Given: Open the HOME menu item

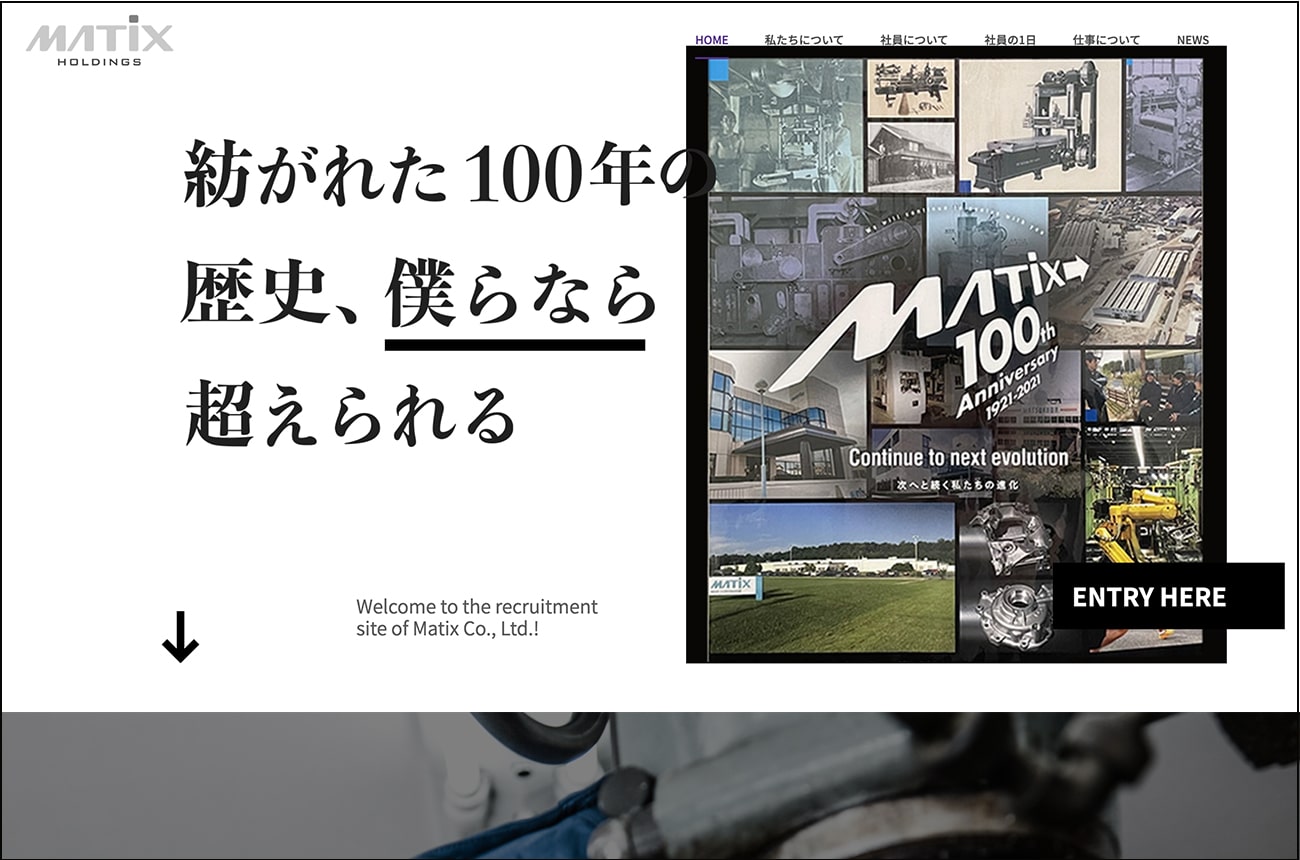Looking at the screenshot, I should coord(712,40).
